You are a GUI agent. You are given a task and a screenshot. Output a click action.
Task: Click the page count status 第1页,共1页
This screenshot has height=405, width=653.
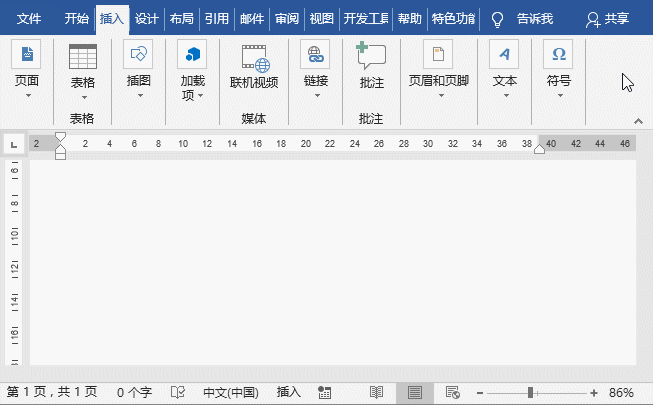[52, 392]
